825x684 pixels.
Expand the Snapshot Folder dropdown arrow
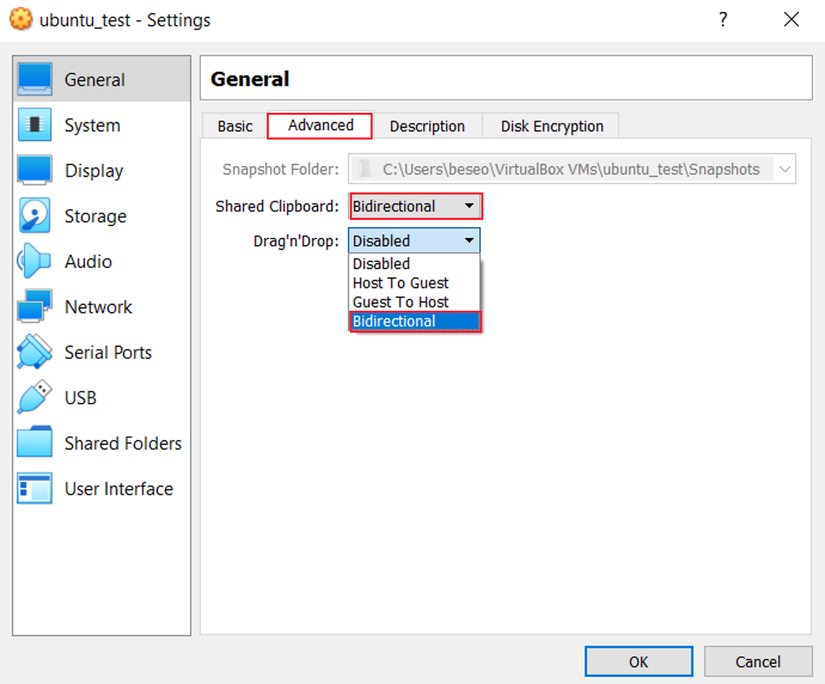pos(785,170)
